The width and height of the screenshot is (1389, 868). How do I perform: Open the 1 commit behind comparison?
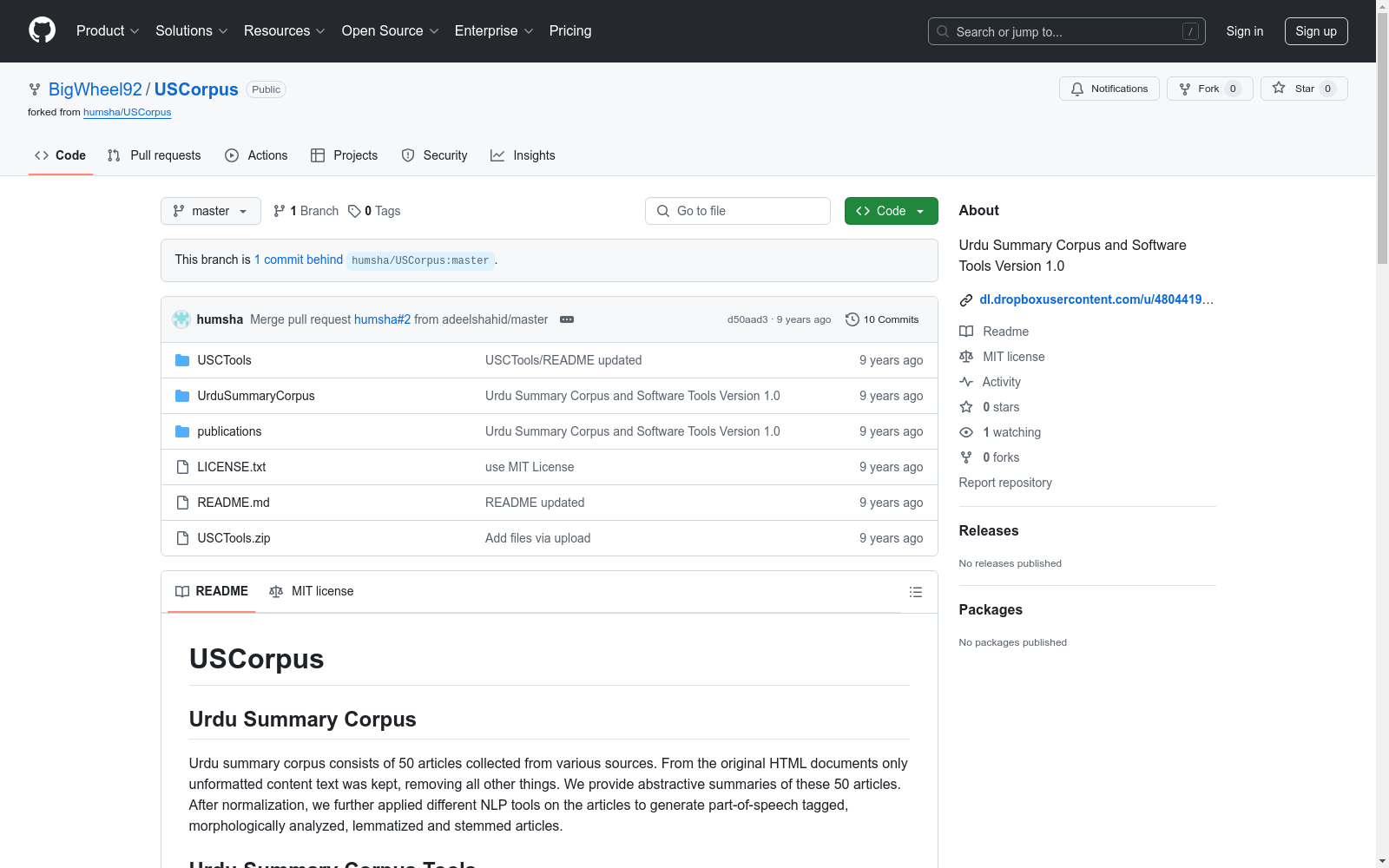tap(299, 260)
